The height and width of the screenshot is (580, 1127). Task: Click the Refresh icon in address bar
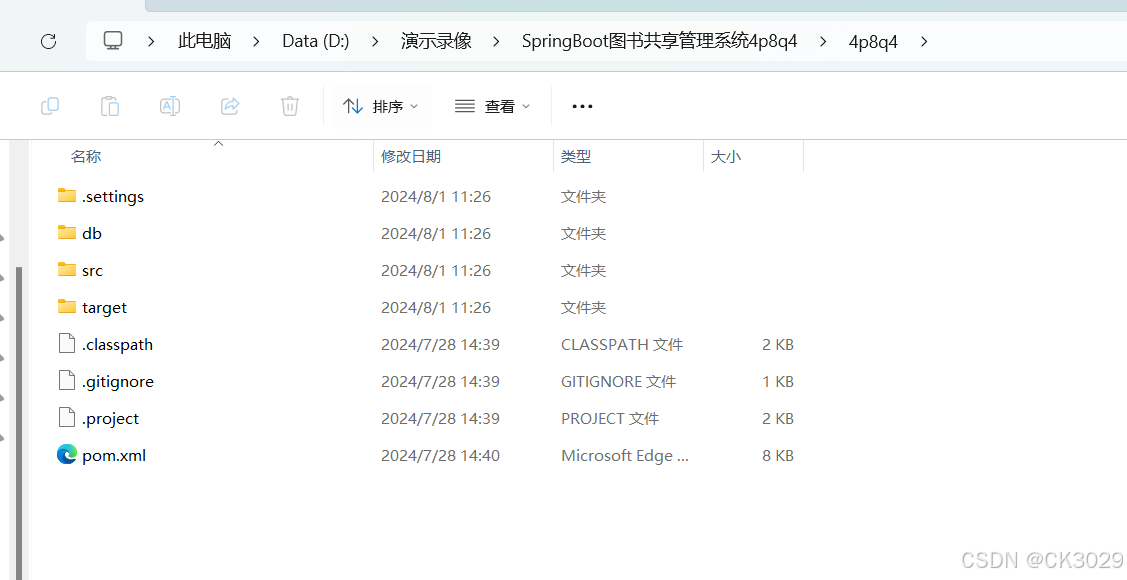[48, 42]
